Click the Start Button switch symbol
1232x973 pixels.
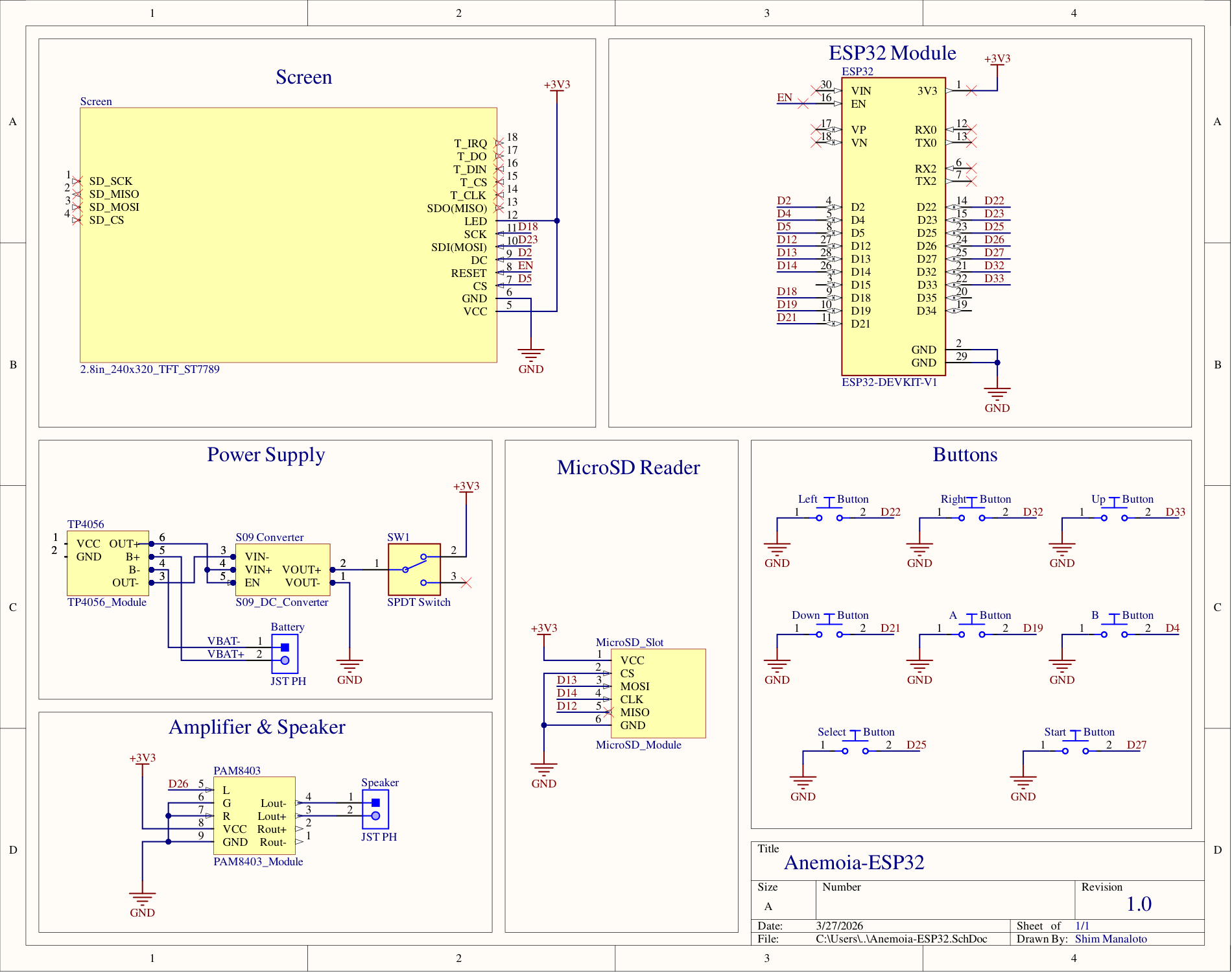(1075, 743)
